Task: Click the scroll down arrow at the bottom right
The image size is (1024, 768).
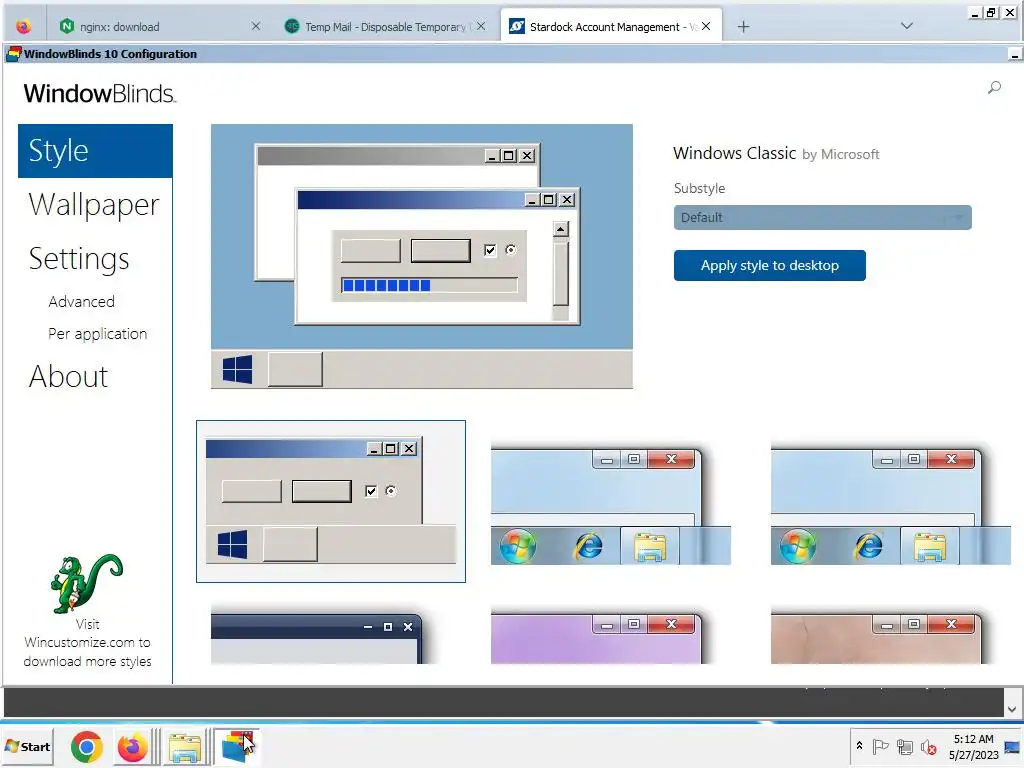Action: coord(1012,709)
